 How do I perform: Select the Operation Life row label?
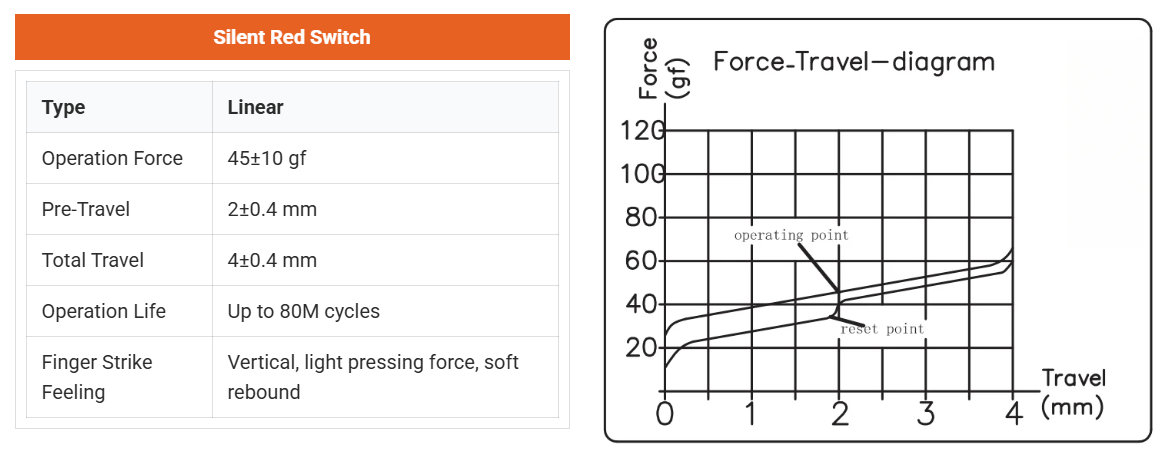pos(104,312)
